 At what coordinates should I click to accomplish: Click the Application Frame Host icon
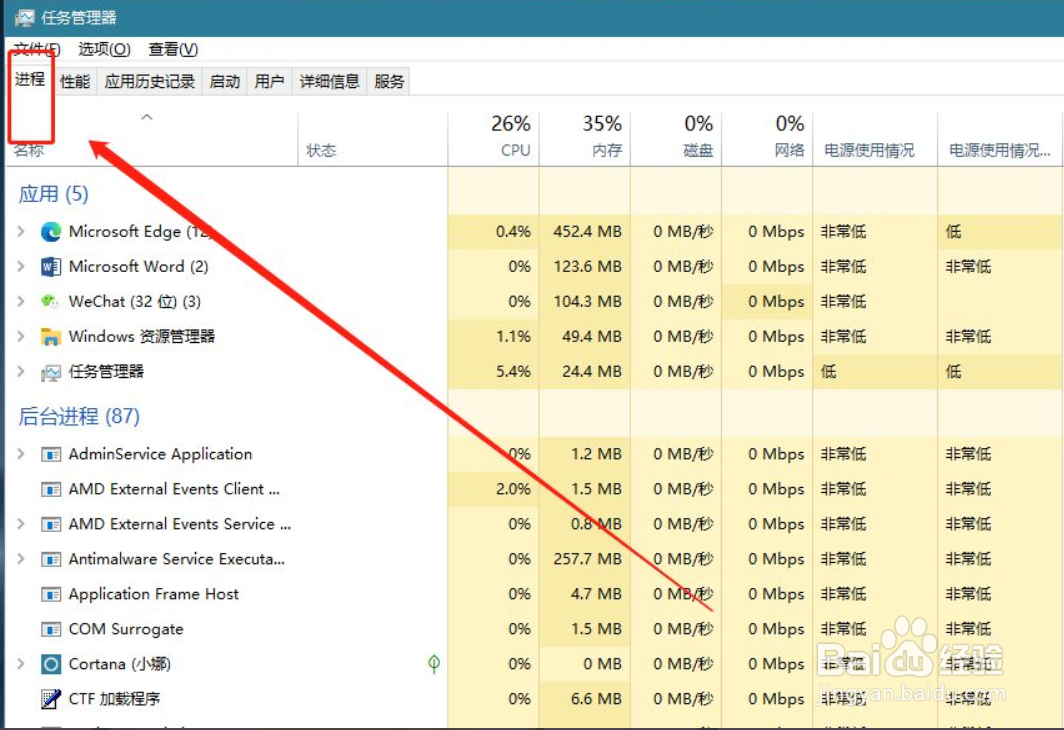[x=51, y=594]
